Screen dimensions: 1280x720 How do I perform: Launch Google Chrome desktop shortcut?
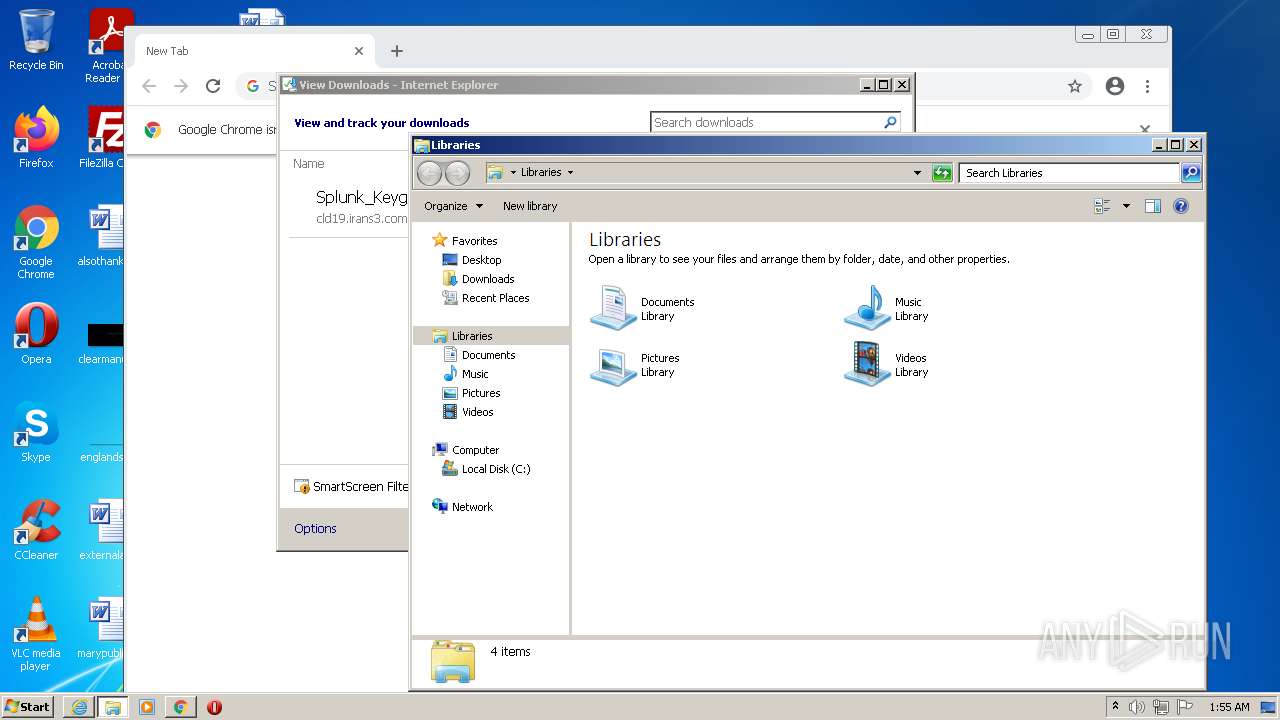(36, 242)
